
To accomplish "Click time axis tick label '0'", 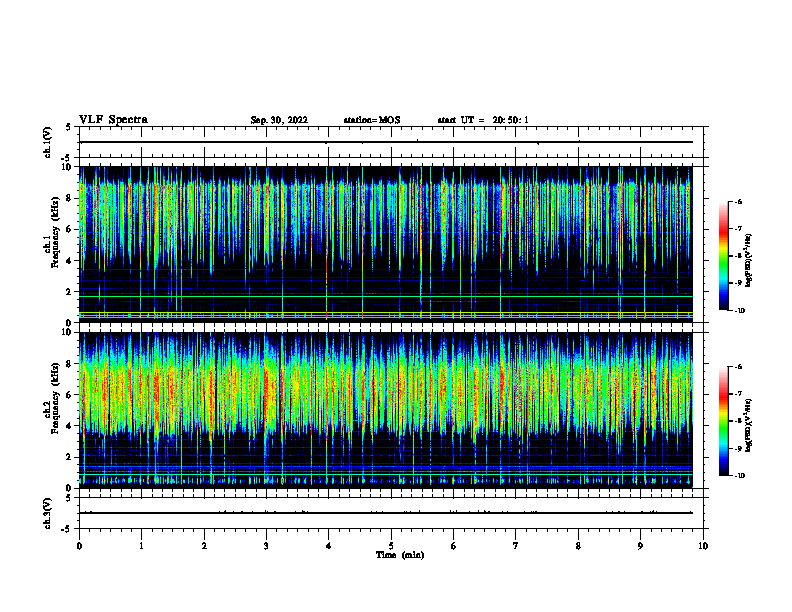I will [x=79, y=546].
